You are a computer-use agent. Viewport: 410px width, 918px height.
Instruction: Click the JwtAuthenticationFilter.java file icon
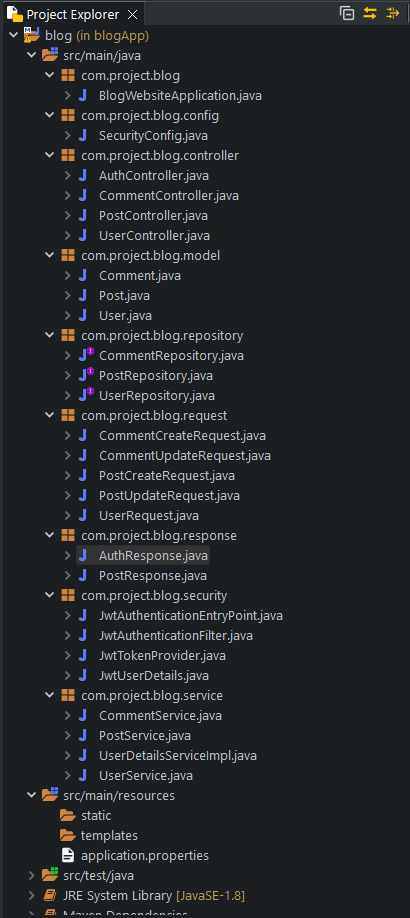(x=83, y=635)
